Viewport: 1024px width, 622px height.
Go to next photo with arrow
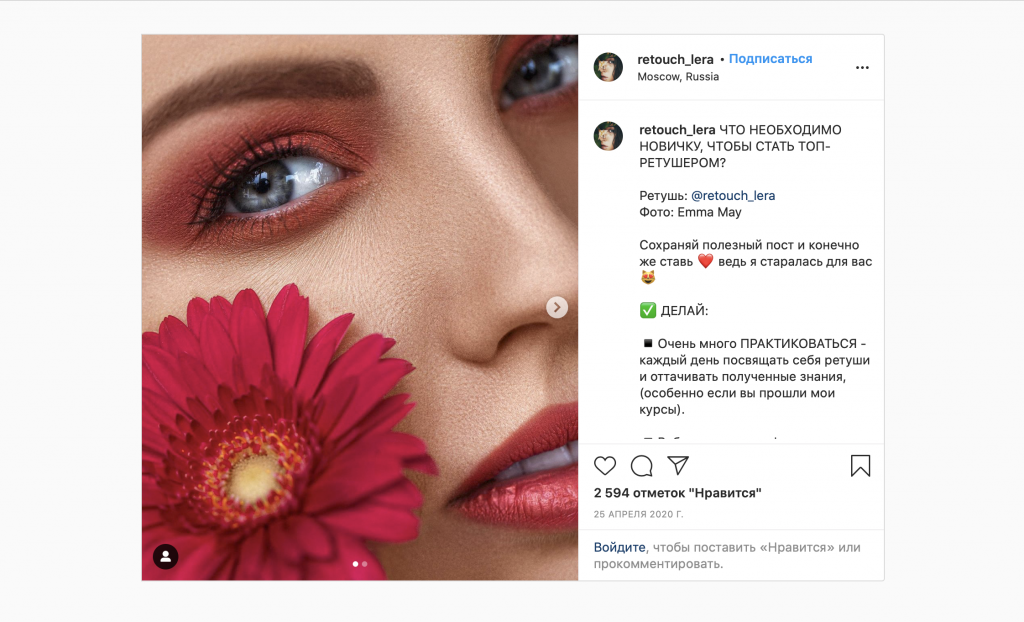[x=557, y=308]
